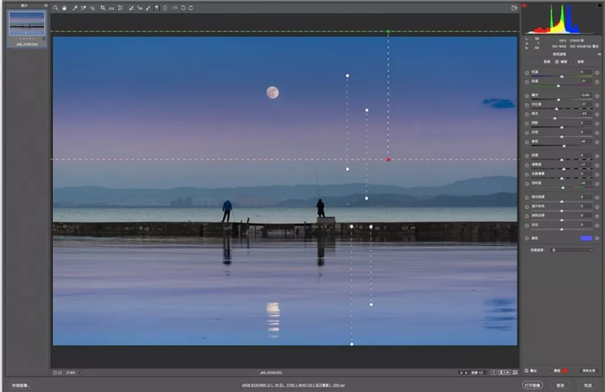Select the Crop tool
Viewport: 605px width, 392px height.
click(103, 8)
